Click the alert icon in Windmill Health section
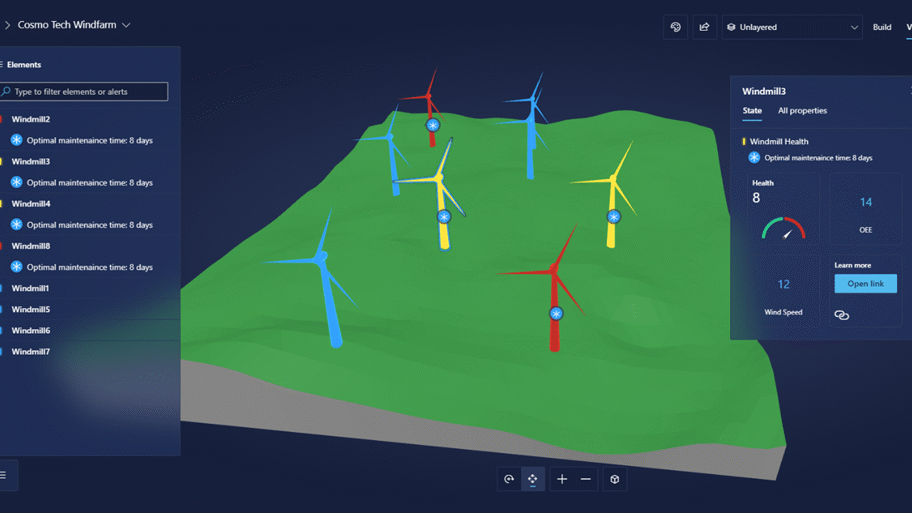The height and width of the screenshot is (513, 912). 754,158
